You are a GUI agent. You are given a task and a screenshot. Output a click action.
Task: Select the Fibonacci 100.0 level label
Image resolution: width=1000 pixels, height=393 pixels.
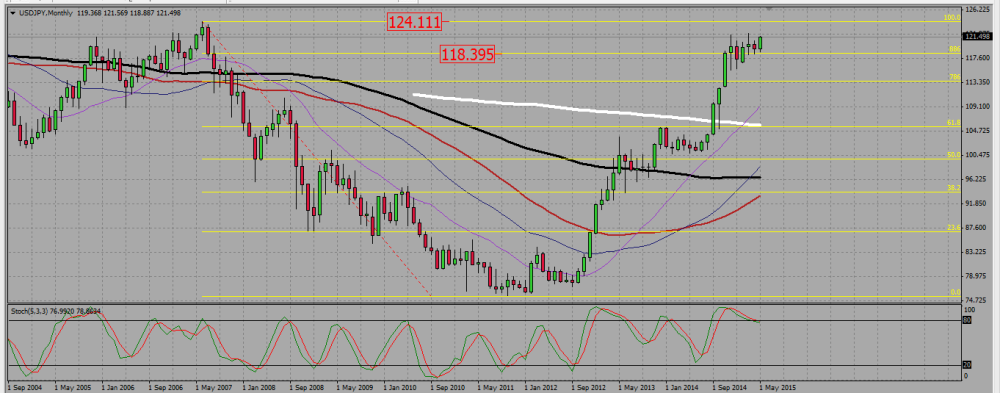click(x=952, y=18)
